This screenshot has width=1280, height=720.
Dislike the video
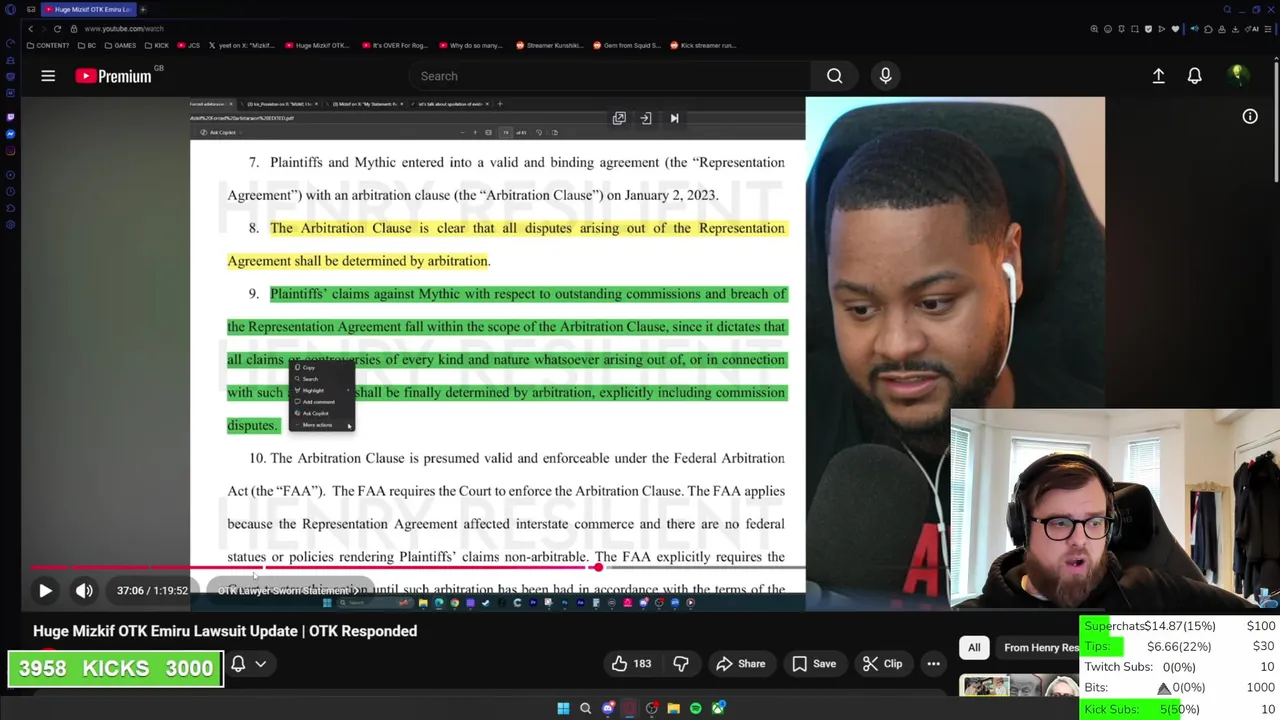click(681, 664)
